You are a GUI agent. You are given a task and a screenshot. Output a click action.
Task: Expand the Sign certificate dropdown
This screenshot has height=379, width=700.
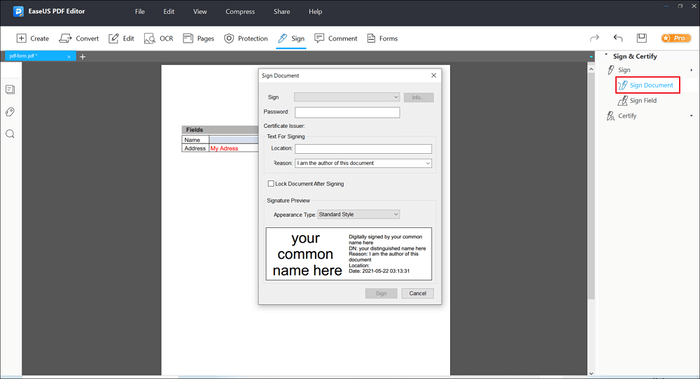[x=347, y=97]
